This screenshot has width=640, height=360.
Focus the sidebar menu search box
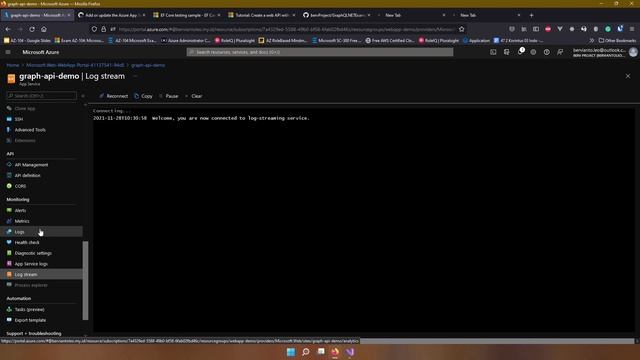point(41,96)
